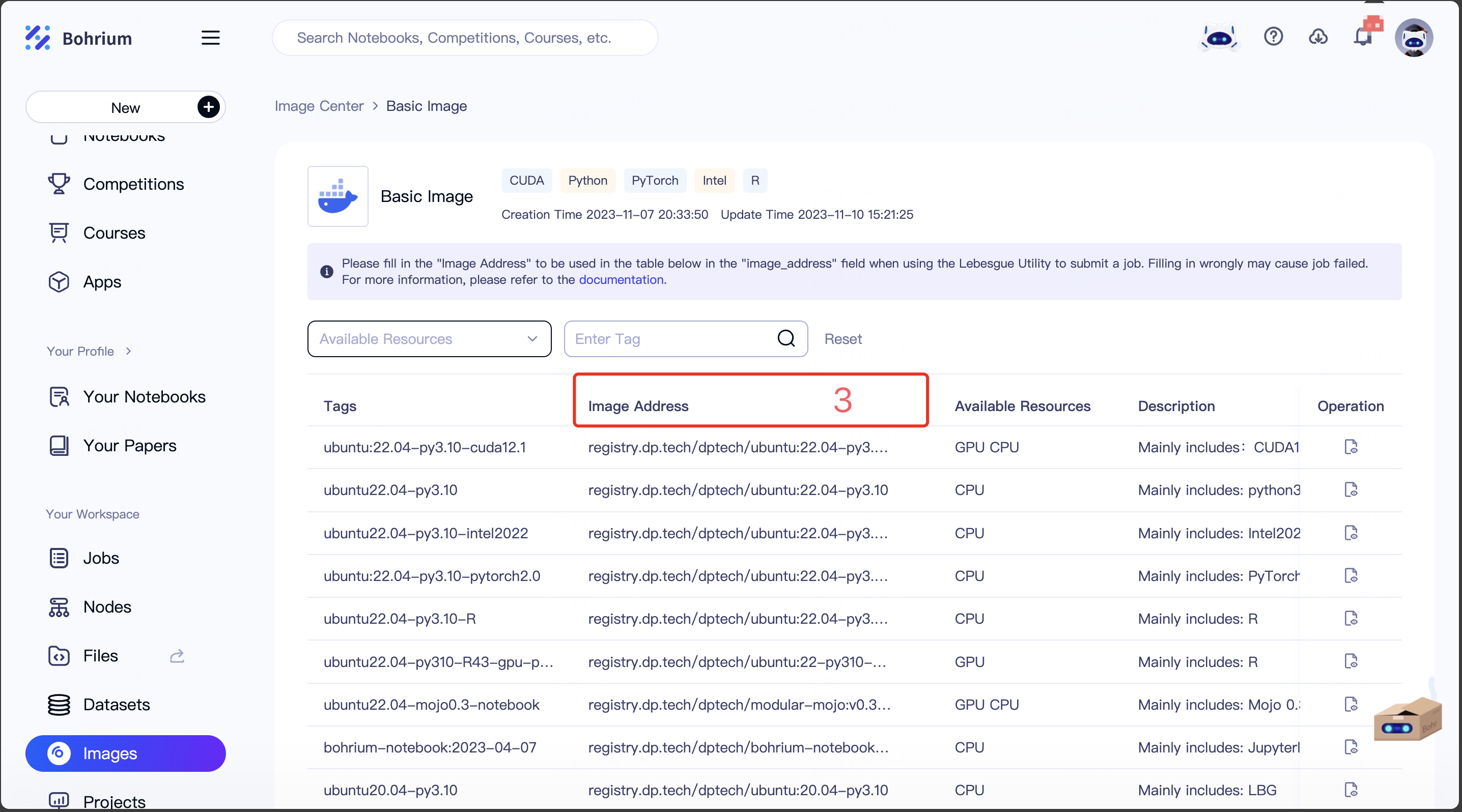Click the plus icon on New button
The image size is (1462, 812).
(208, 107)
